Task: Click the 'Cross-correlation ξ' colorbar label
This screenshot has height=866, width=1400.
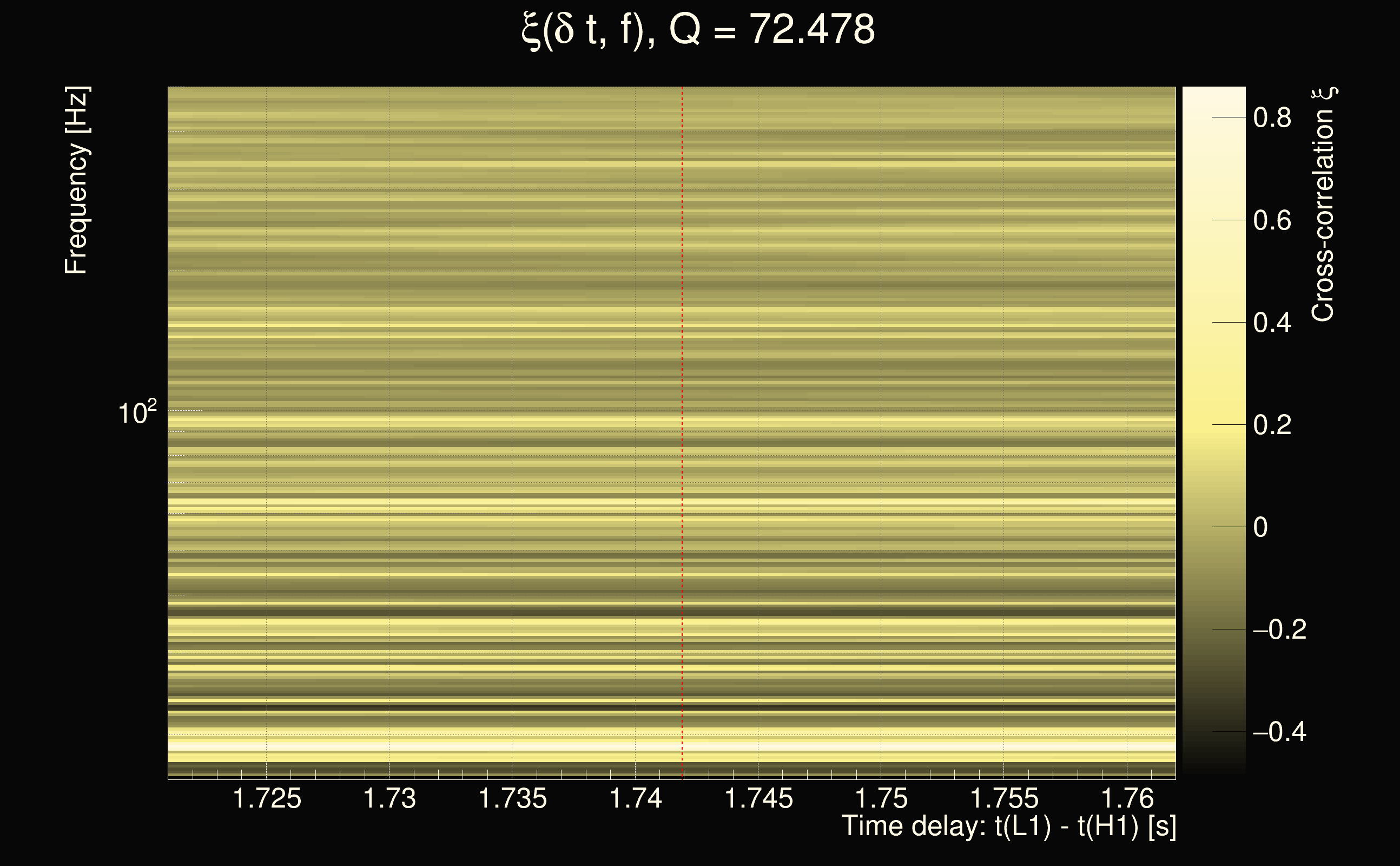Action: (x=1323, y=205)
